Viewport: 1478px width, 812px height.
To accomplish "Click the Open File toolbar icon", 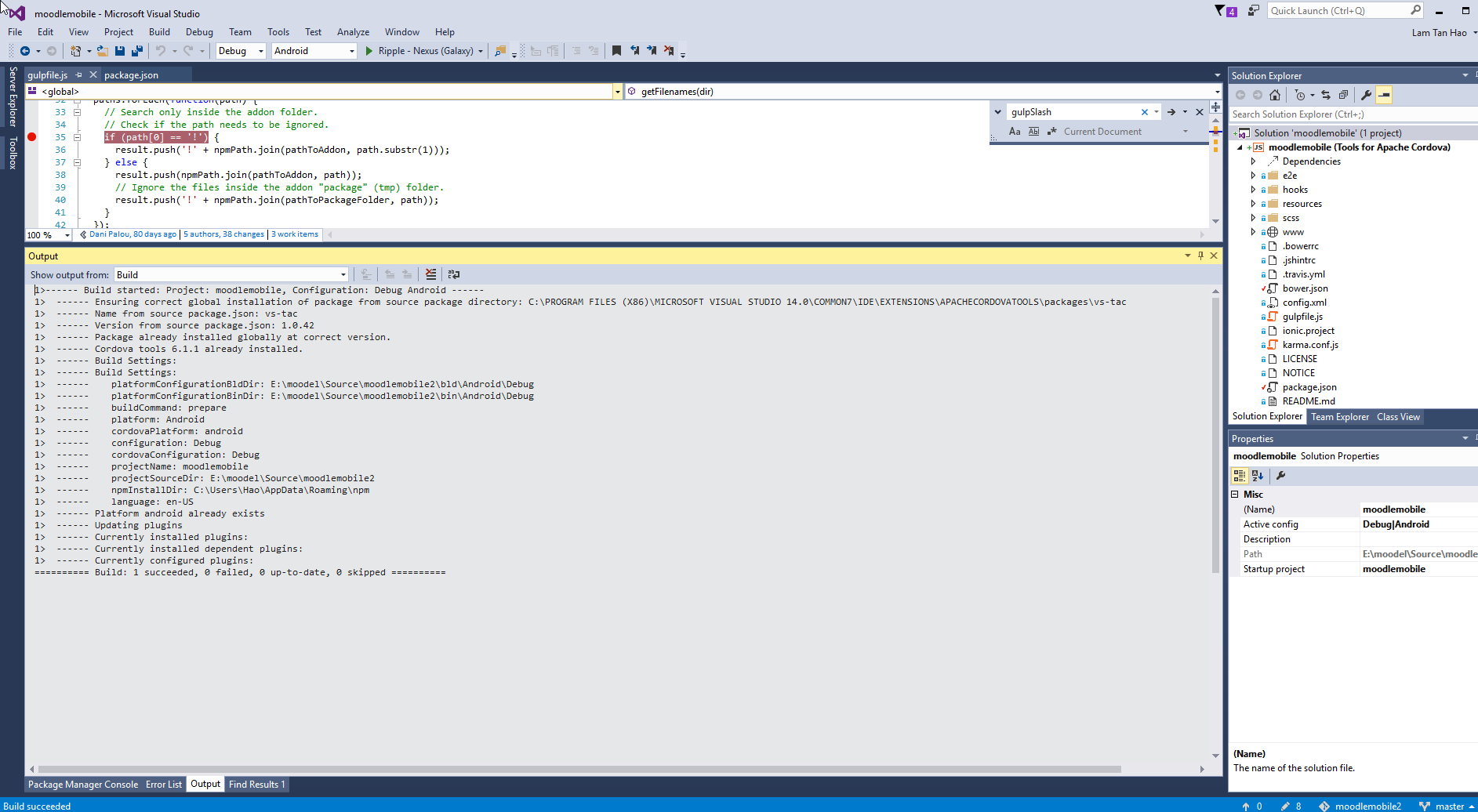I will coord(102,51).
